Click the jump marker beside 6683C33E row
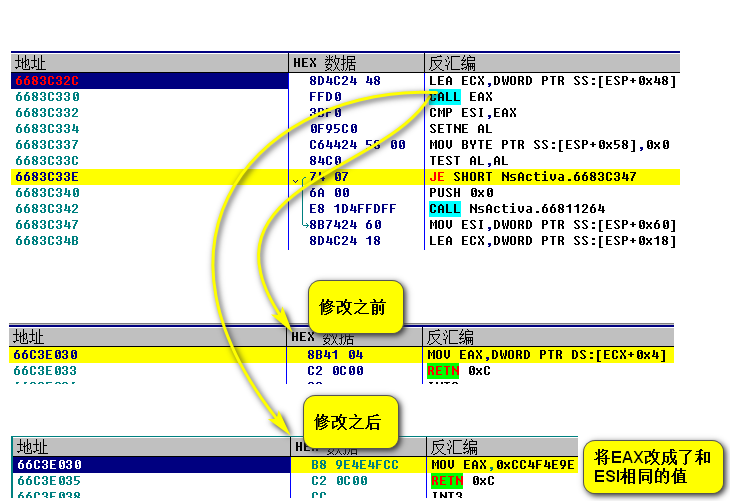Image resolution: width=730 pixels, height=501 pixels. 296,181
